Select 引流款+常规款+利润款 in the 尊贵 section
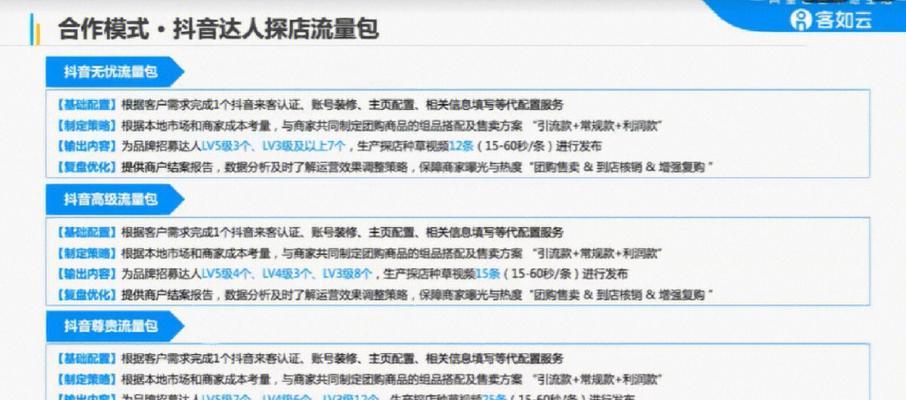 click(598, 380)
